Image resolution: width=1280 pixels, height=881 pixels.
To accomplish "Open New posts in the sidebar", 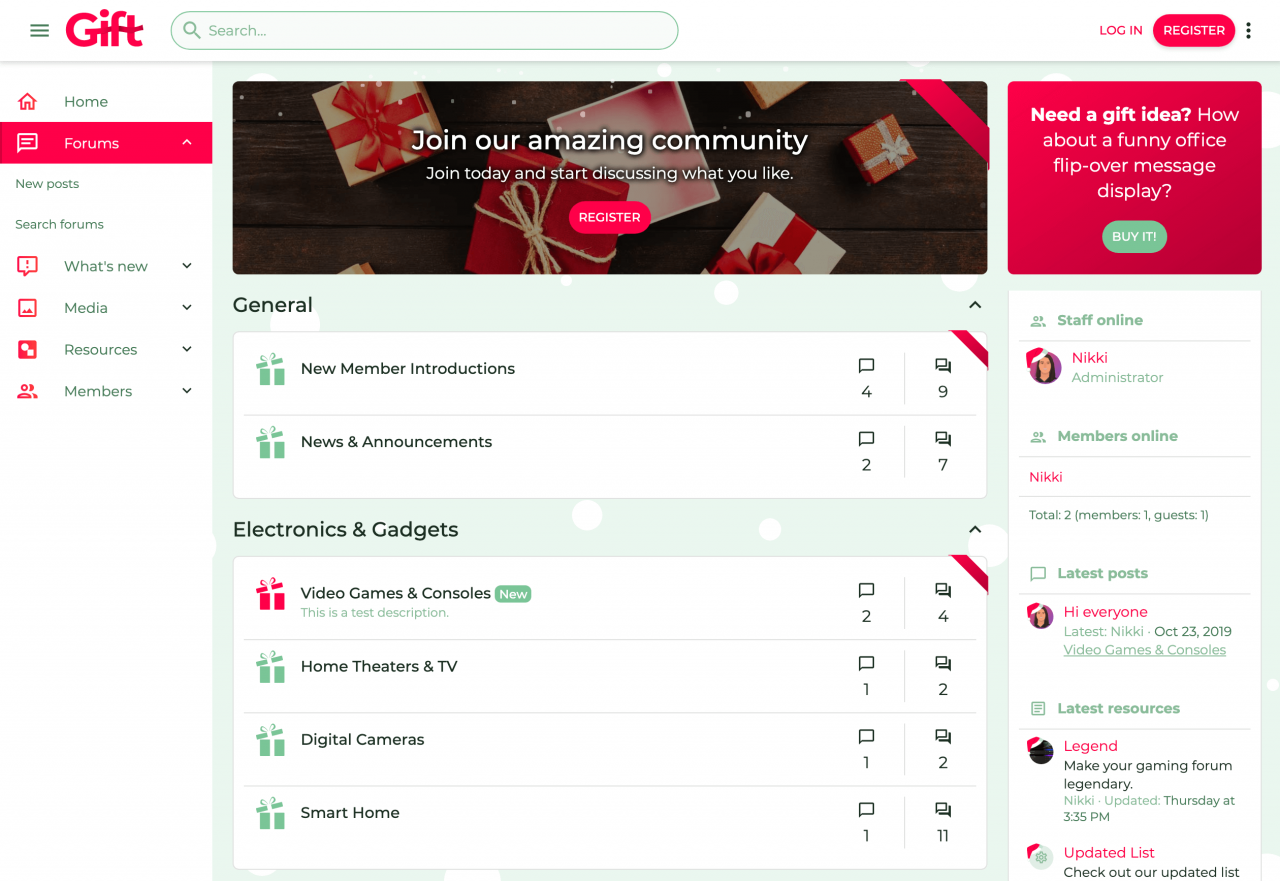I will tap(47, 184).
